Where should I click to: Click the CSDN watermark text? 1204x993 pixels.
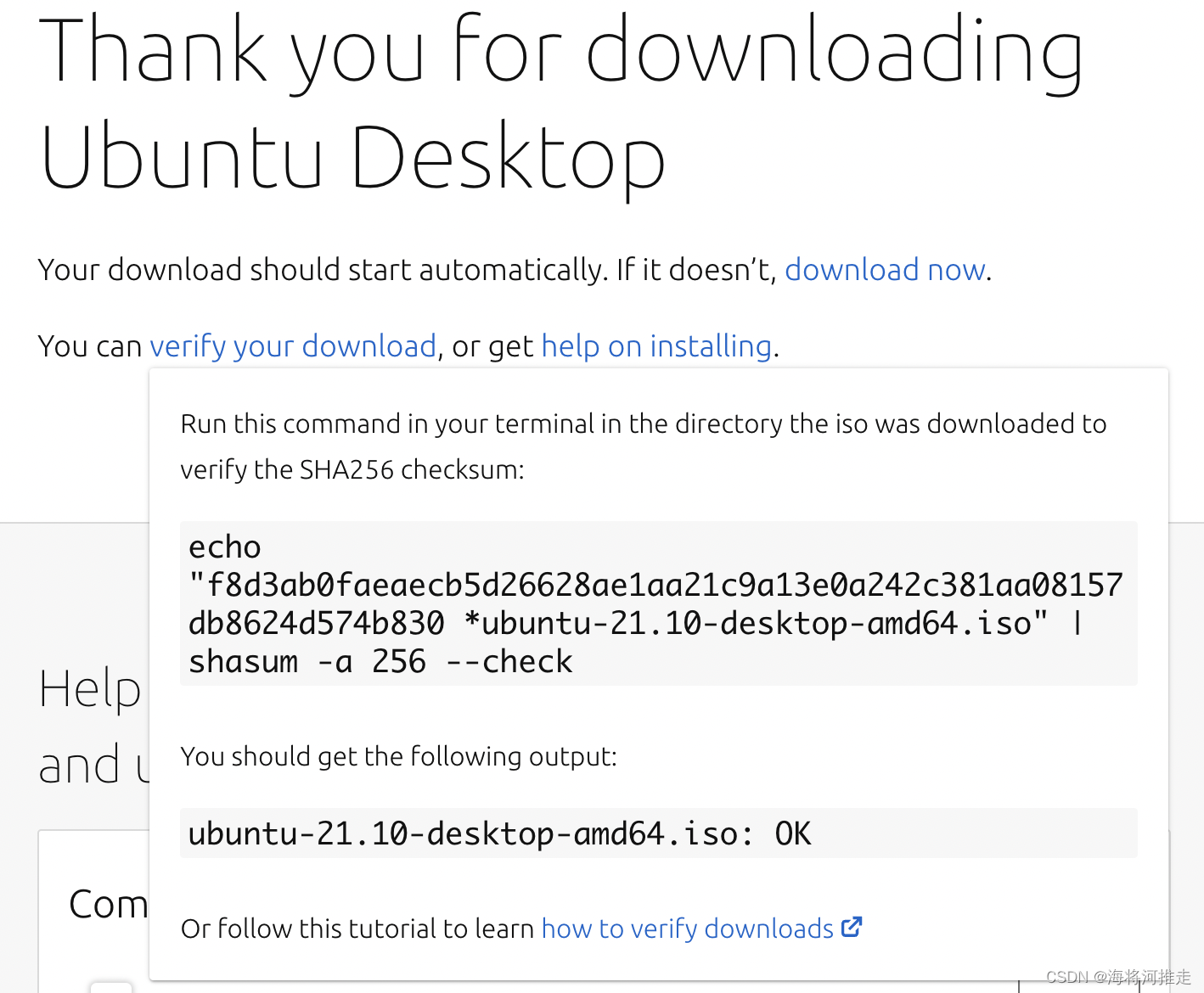[x=1117, y=976]
